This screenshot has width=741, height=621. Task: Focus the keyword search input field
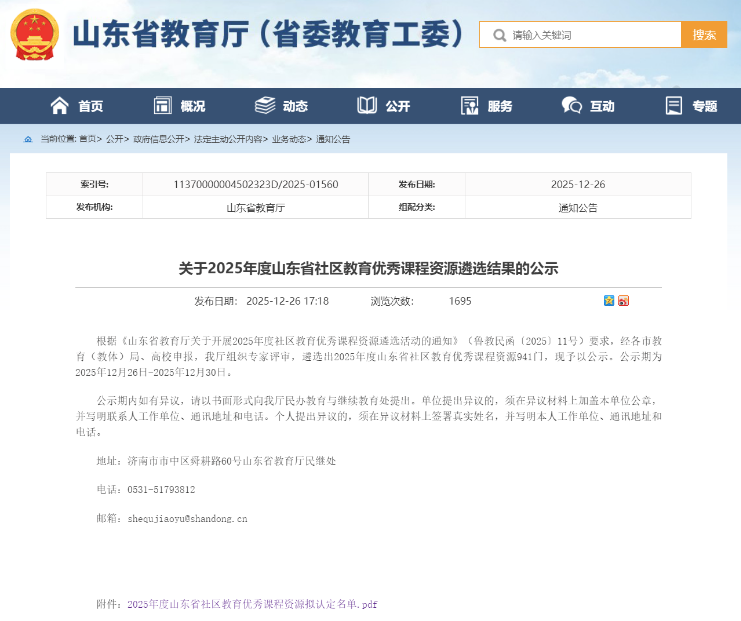tap(592, 35)
